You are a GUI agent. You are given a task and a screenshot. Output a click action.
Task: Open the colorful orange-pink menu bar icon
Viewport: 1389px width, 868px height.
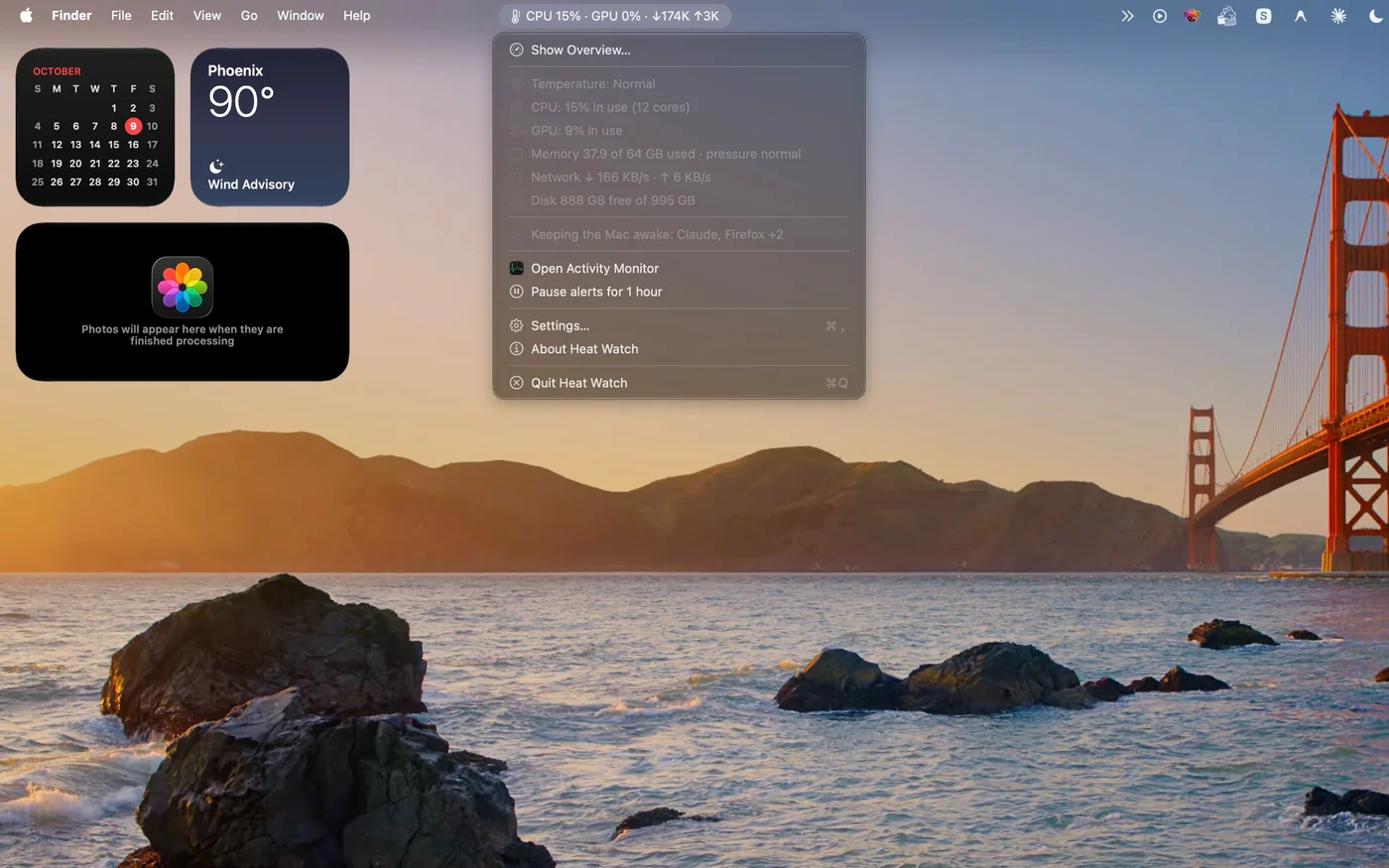coord(1192,16)
